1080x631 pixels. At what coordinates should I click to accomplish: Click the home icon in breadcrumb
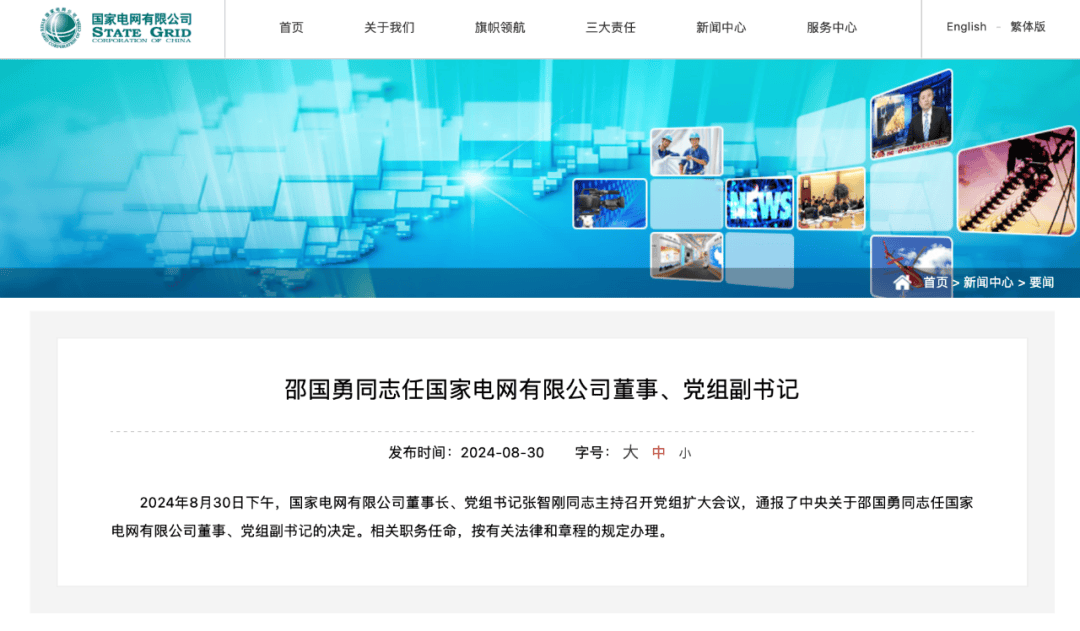point(902,282)
